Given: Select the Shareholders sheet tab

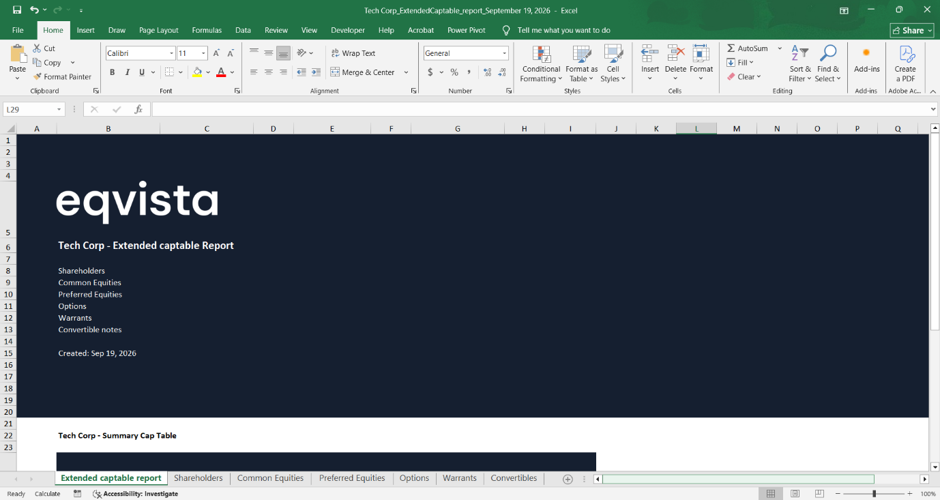Looking at the screenshot, I should click(198, 478).
